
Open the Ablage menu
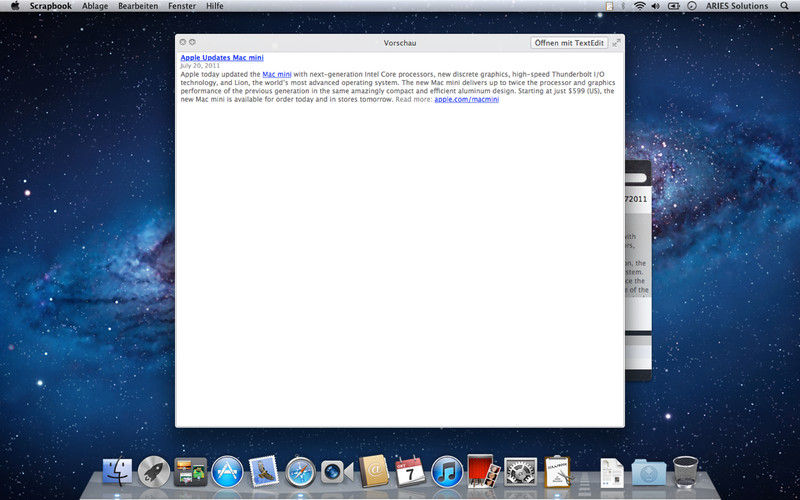click(x=95, y=6)
